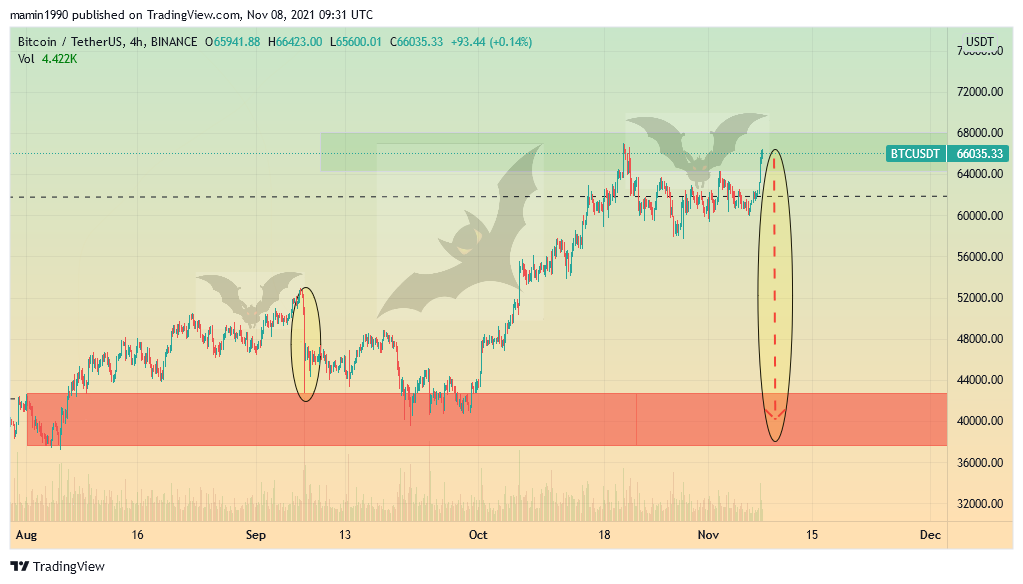Image resolution: width=1023 pixels, height=584 pixels.
Task: Click the Vol indicator label
Action: tap(26, 59)
